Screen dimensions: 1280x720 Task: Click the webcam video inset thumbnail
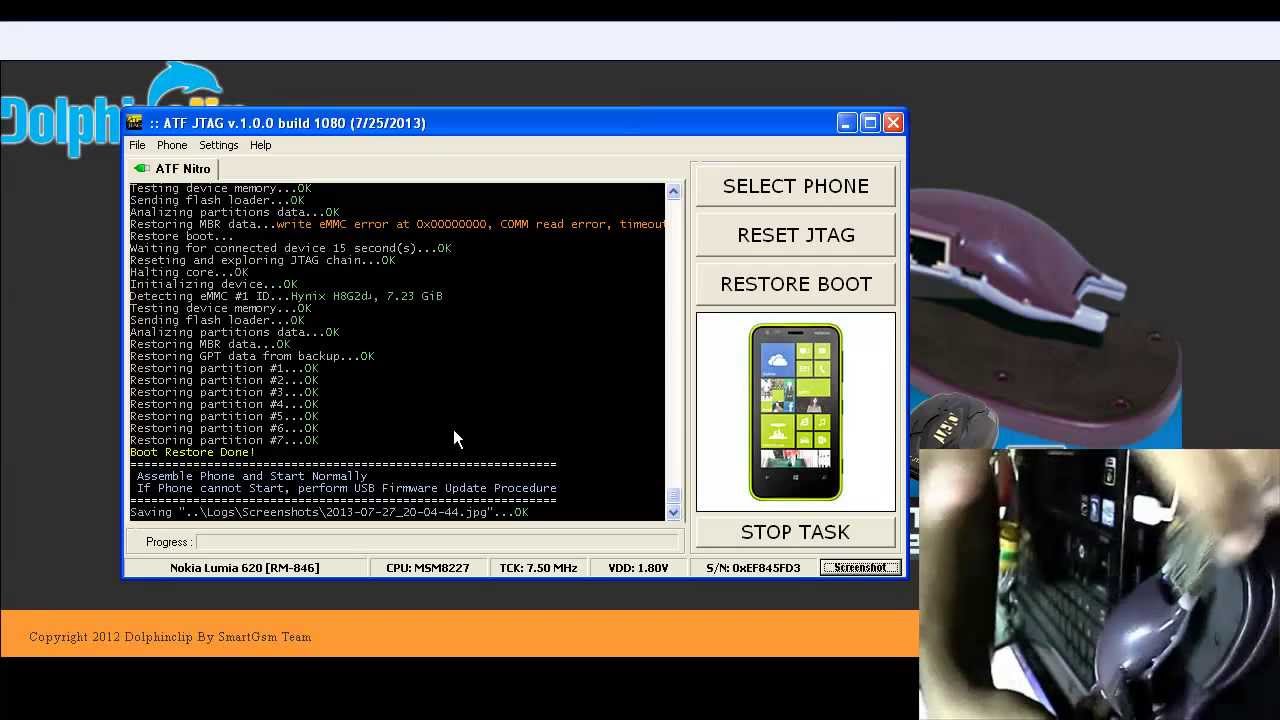click(x=1099, y=584)
